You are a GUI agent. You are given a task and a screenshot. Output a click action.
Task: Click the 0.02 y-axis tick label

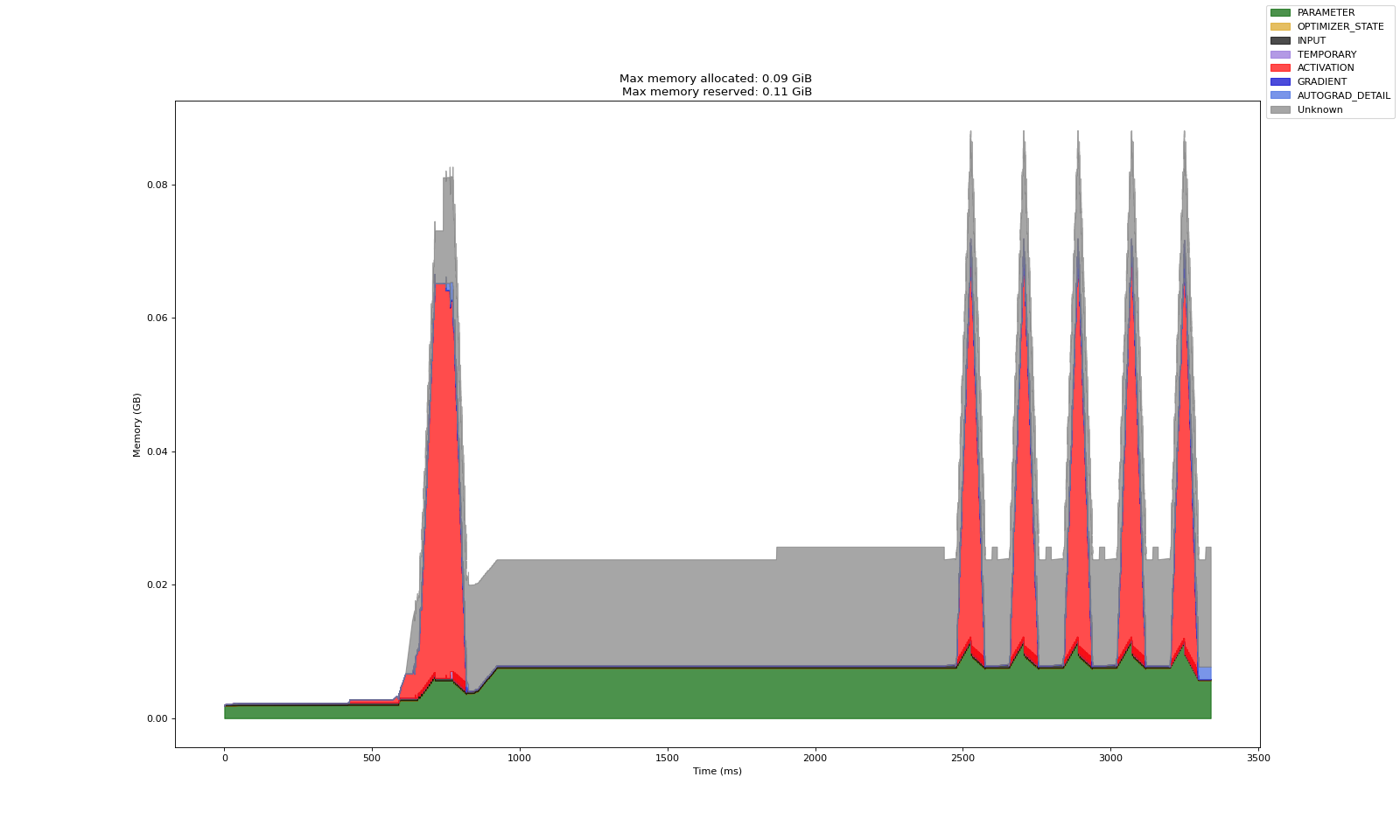(157, 584)
